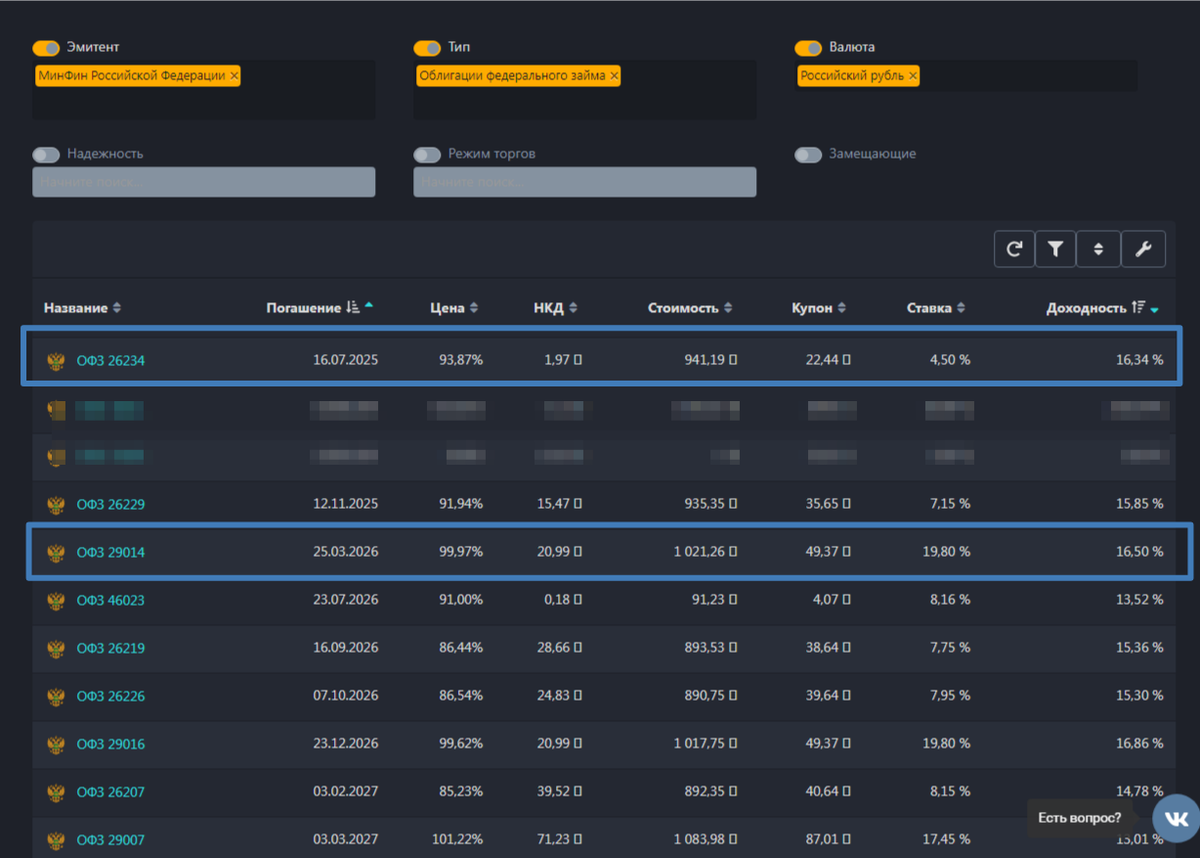Open the wrench table settings button
Screen dimensions: 1200x858
(1143, 249)
